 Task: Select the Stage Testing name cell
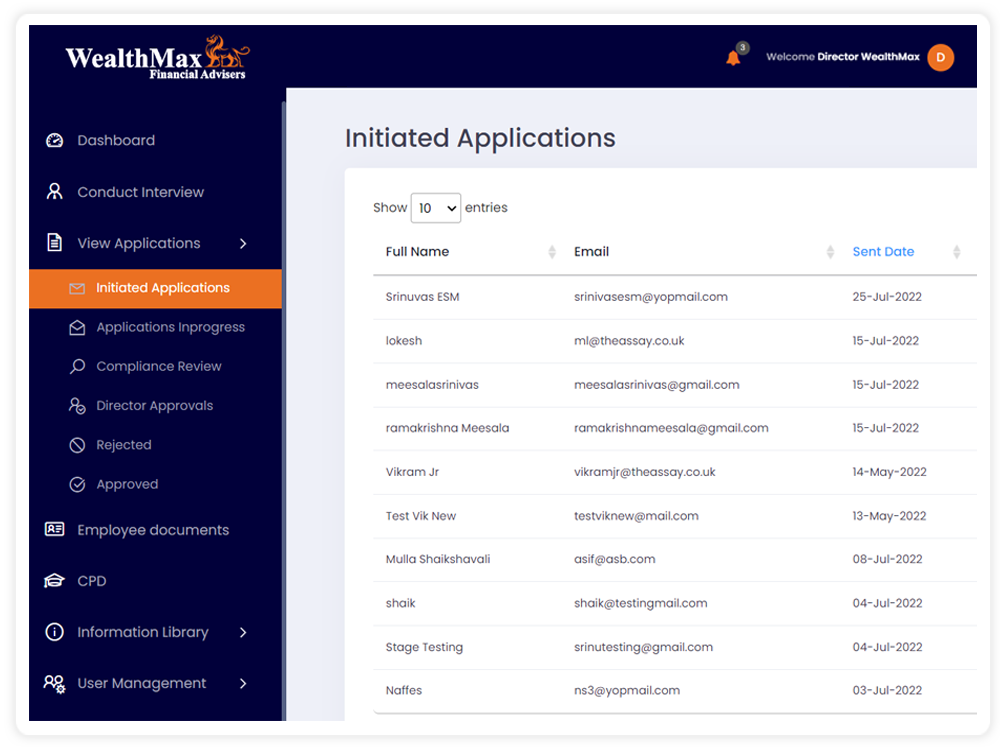424,648
